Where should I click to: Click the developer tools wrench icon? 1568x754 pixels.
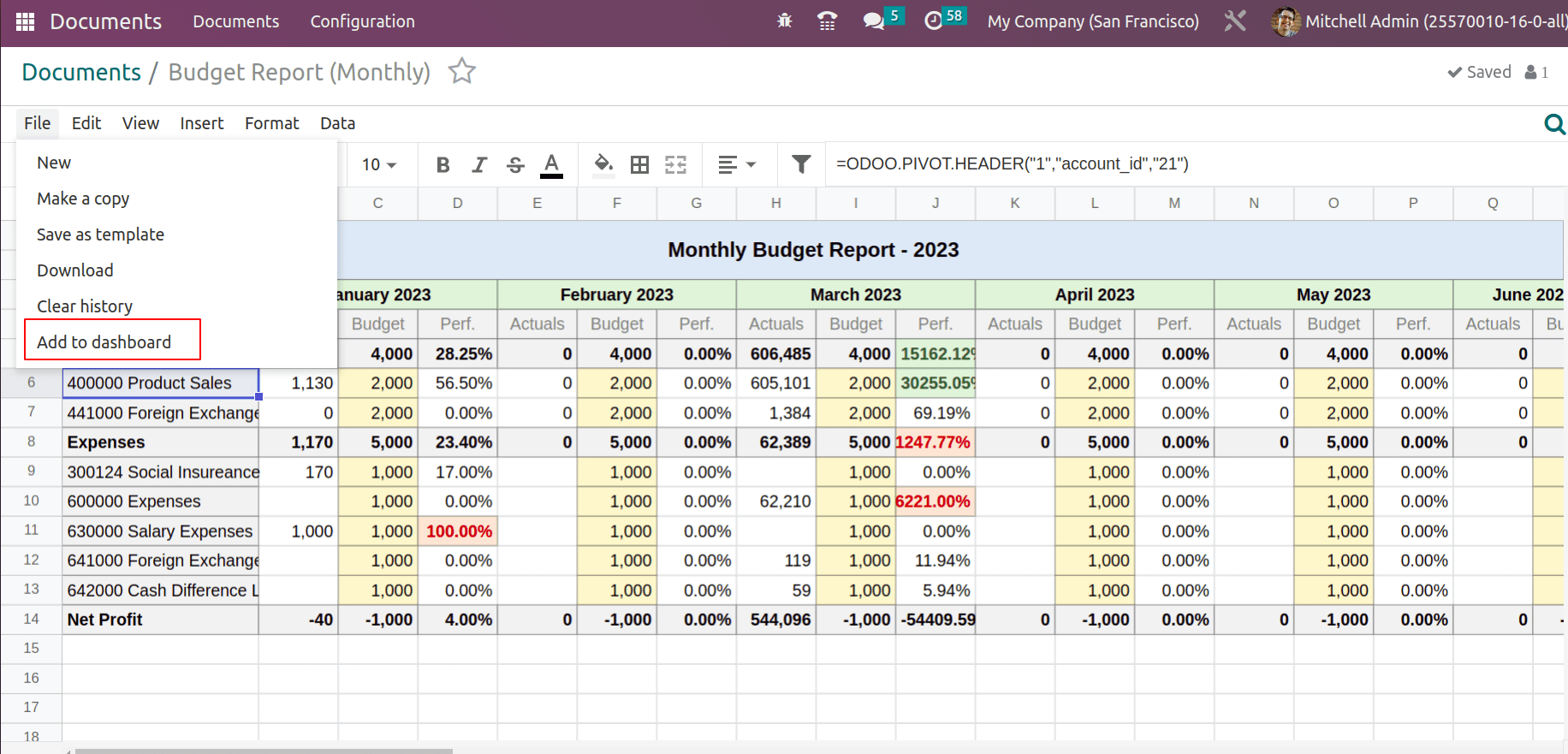tap(1235, 21)
